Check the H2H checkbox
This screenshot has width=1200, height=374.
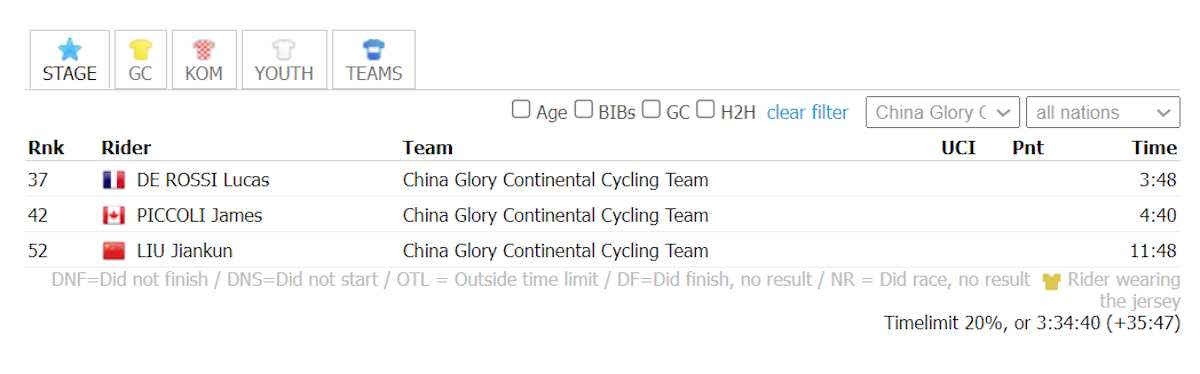705,110
